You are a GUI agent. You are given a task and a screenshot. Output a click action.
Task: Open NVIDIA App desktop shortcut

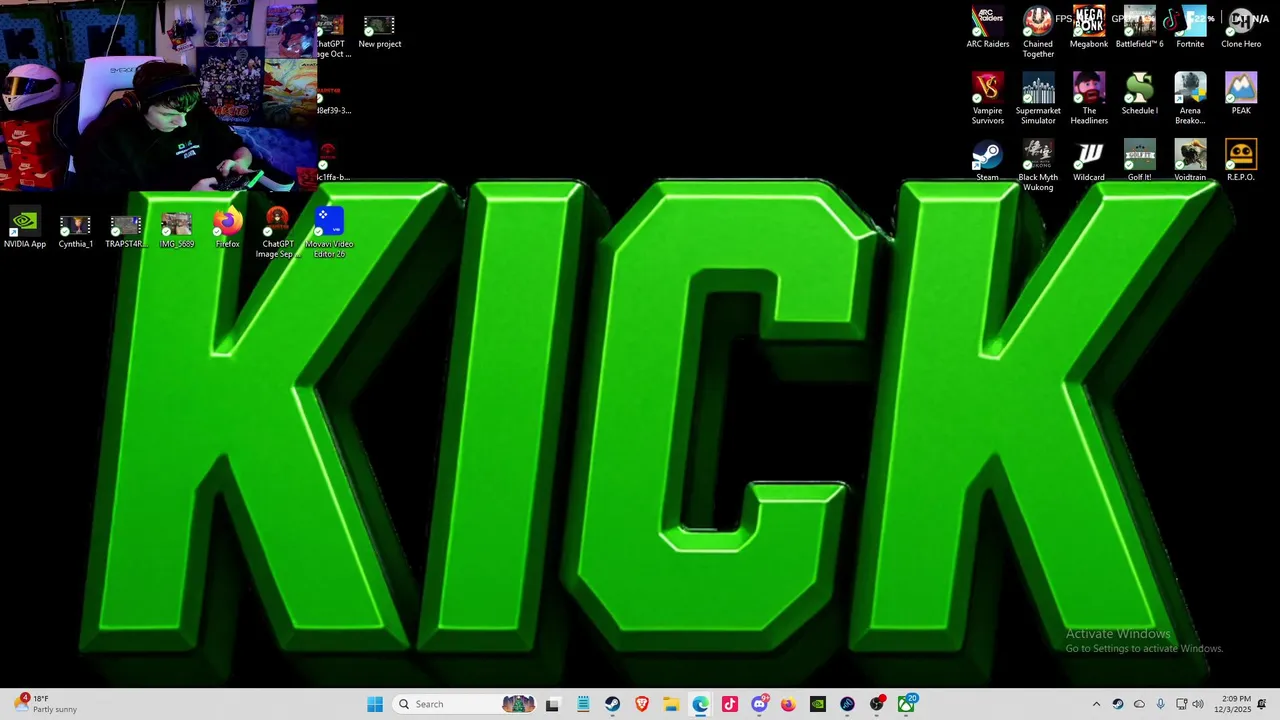tap(25, 228)
